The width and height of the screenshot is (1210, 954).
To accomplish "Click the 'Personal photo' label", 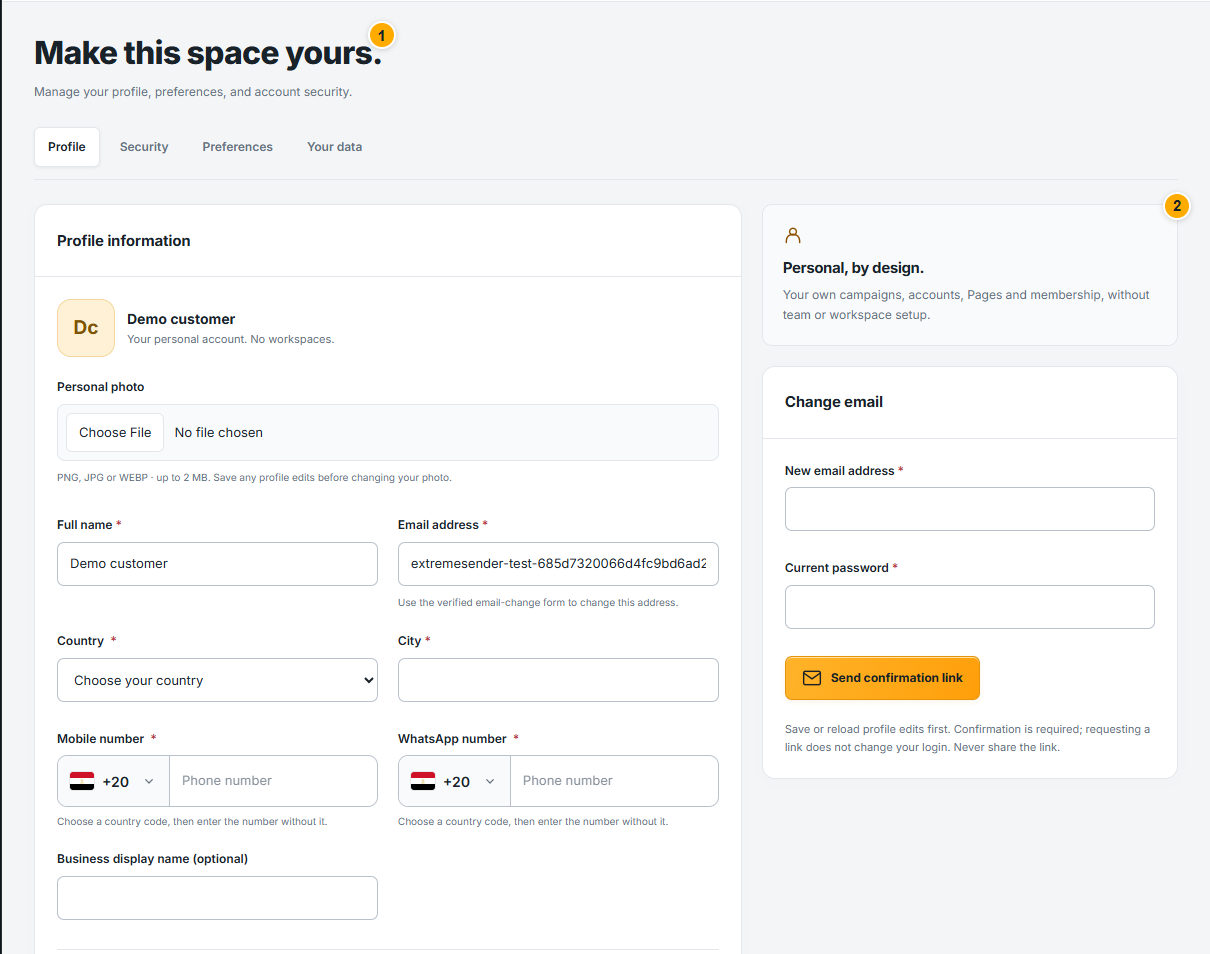I will [101, 387].
